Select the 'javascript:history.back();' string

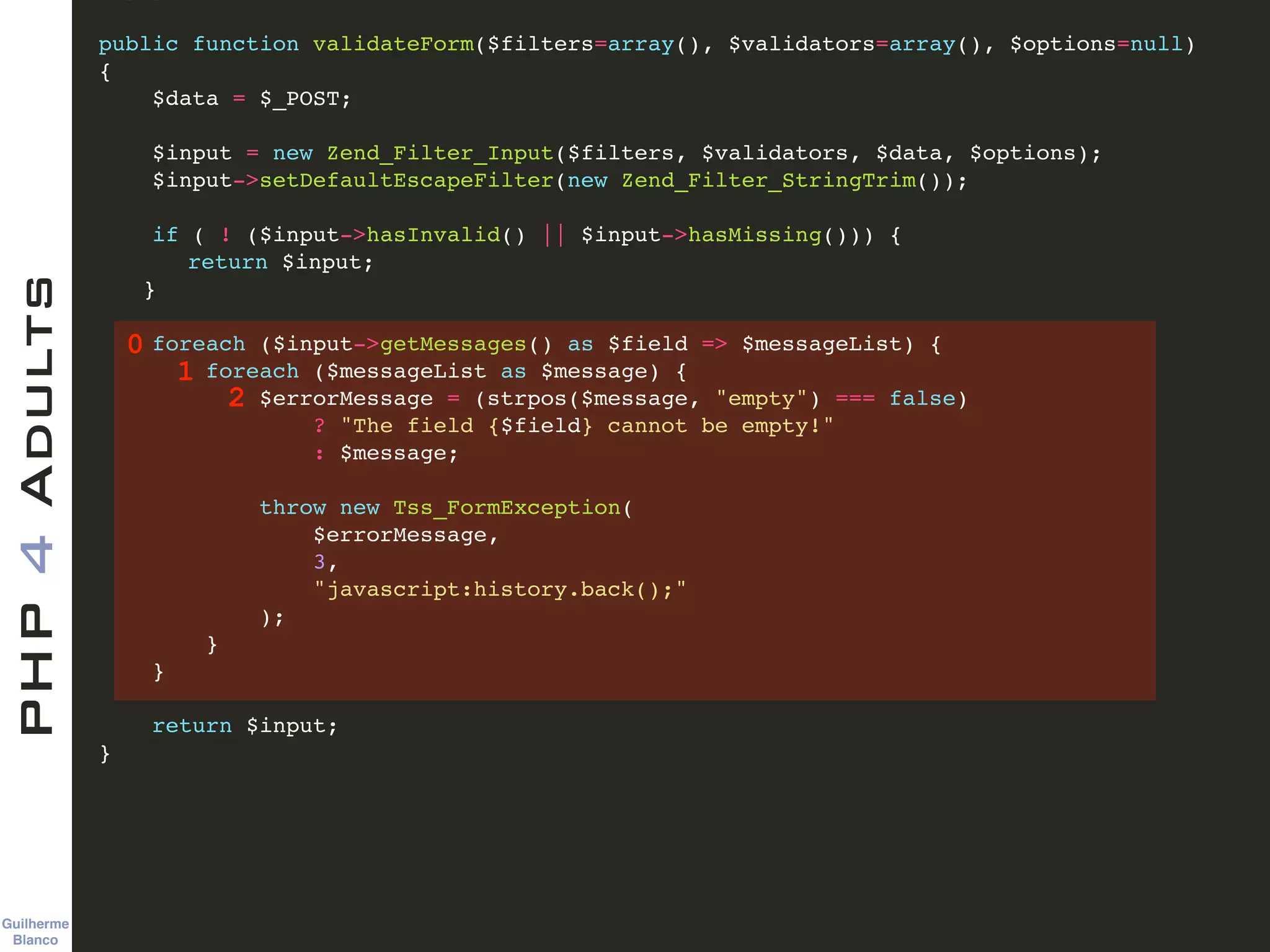[x=500, y=589]
